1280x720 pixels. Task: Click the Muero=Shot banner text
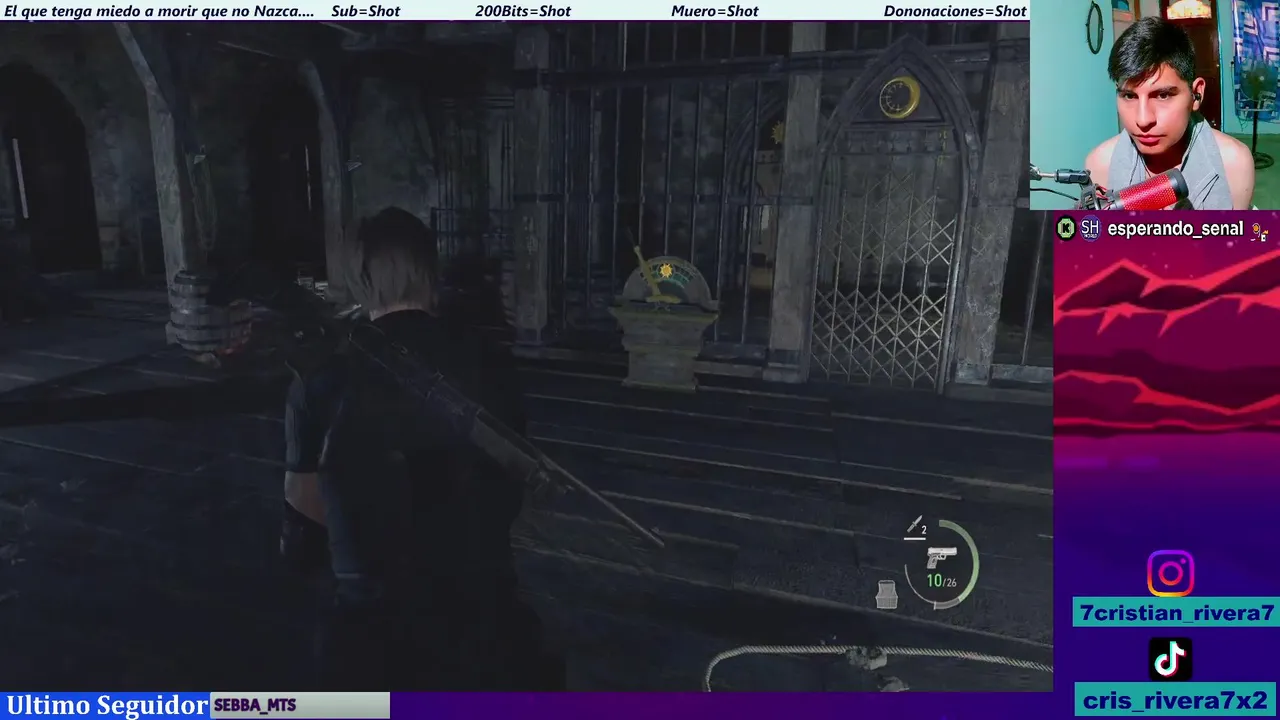715,11
